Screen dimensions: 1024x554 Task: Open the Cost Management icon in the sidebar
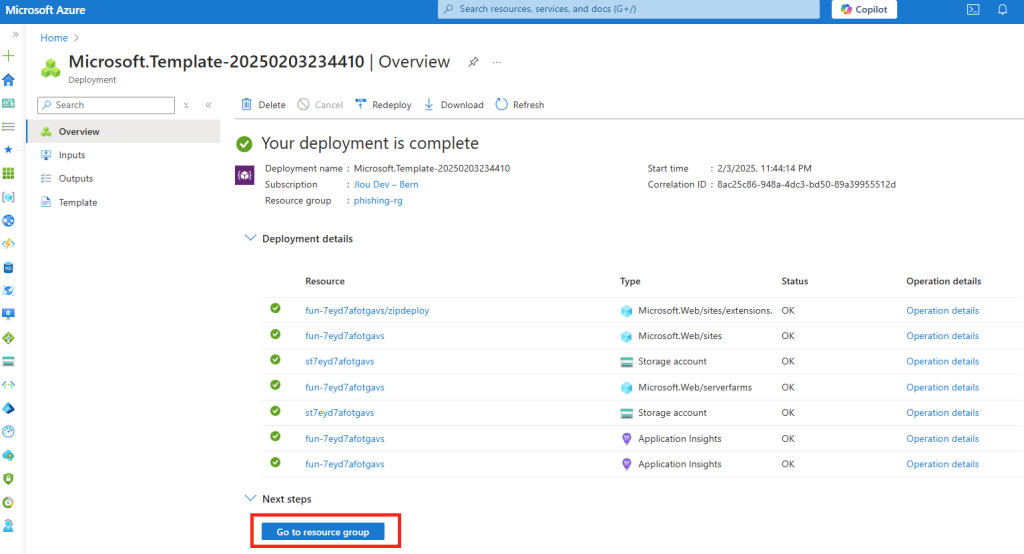(x=8, y=502)
